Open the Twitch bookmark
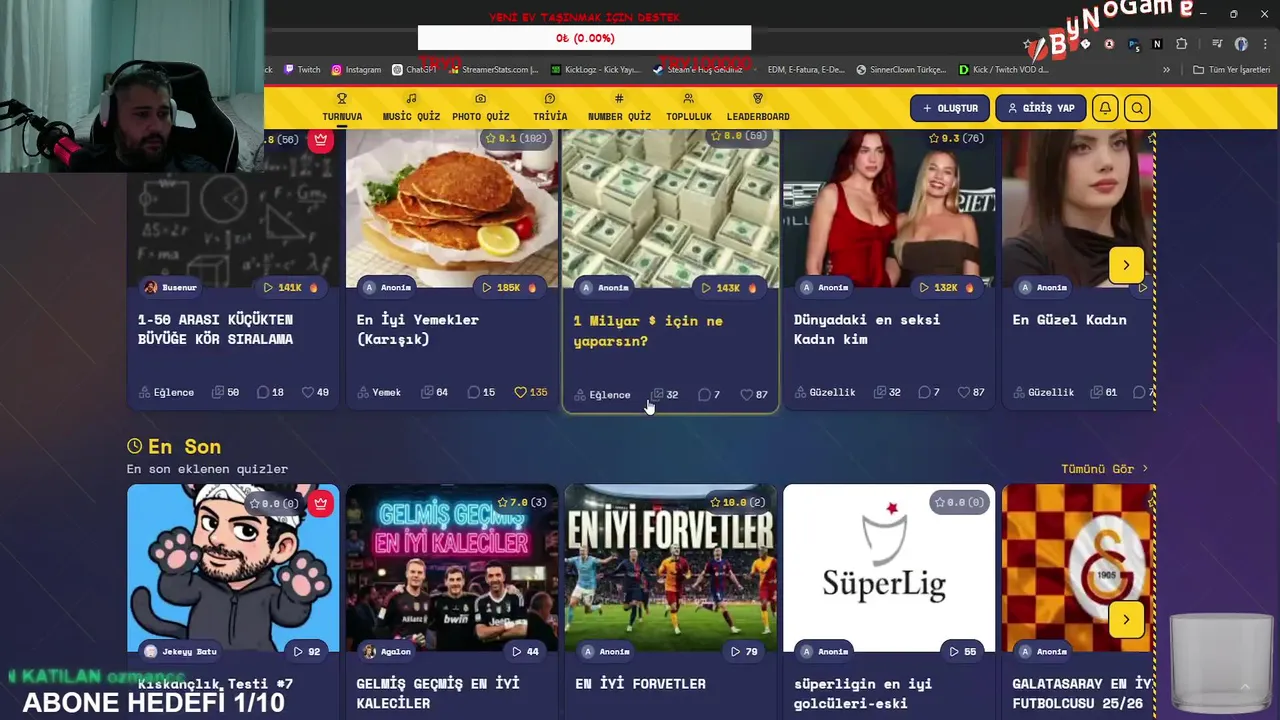 tap(302, 70)
